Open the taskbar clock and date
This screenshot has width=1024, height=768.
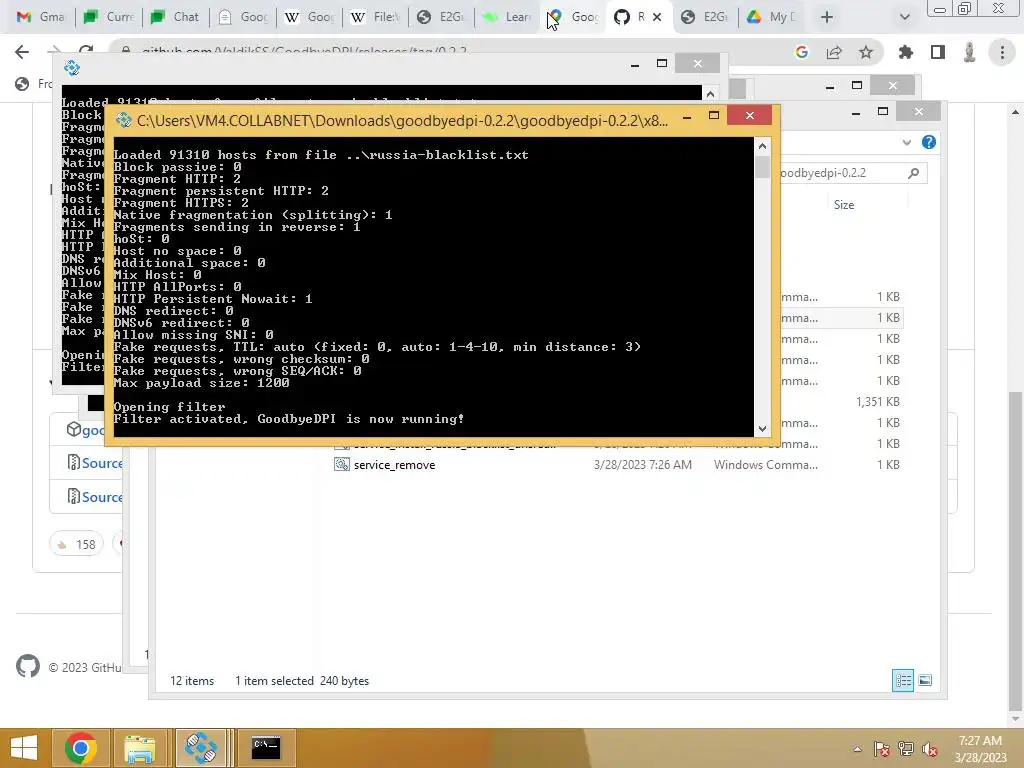[x=980, y=749]
